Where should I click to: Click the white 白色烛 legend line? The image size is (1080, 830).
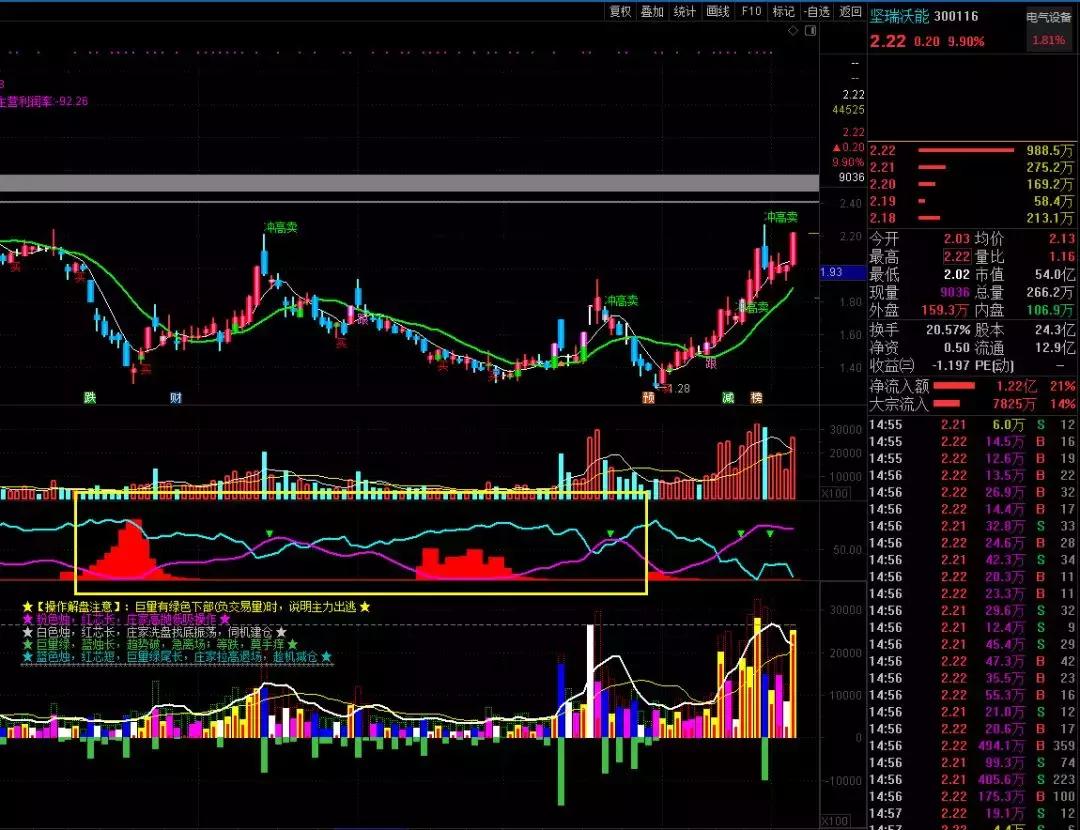pos(154,631)
